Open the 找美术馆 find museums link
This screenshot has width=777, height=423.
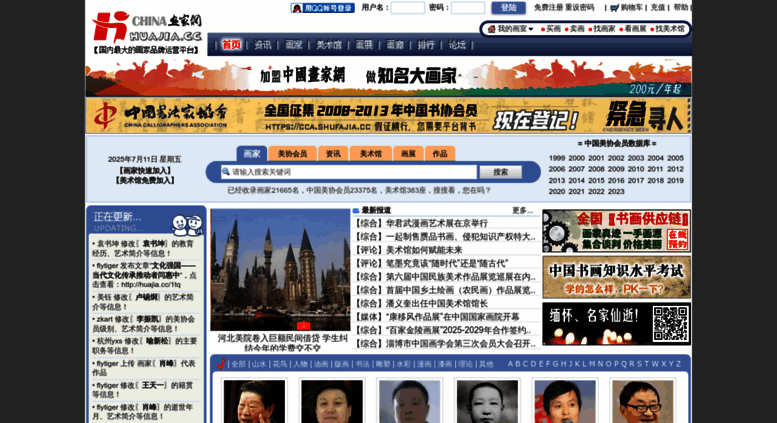click(x=669, y=29)
